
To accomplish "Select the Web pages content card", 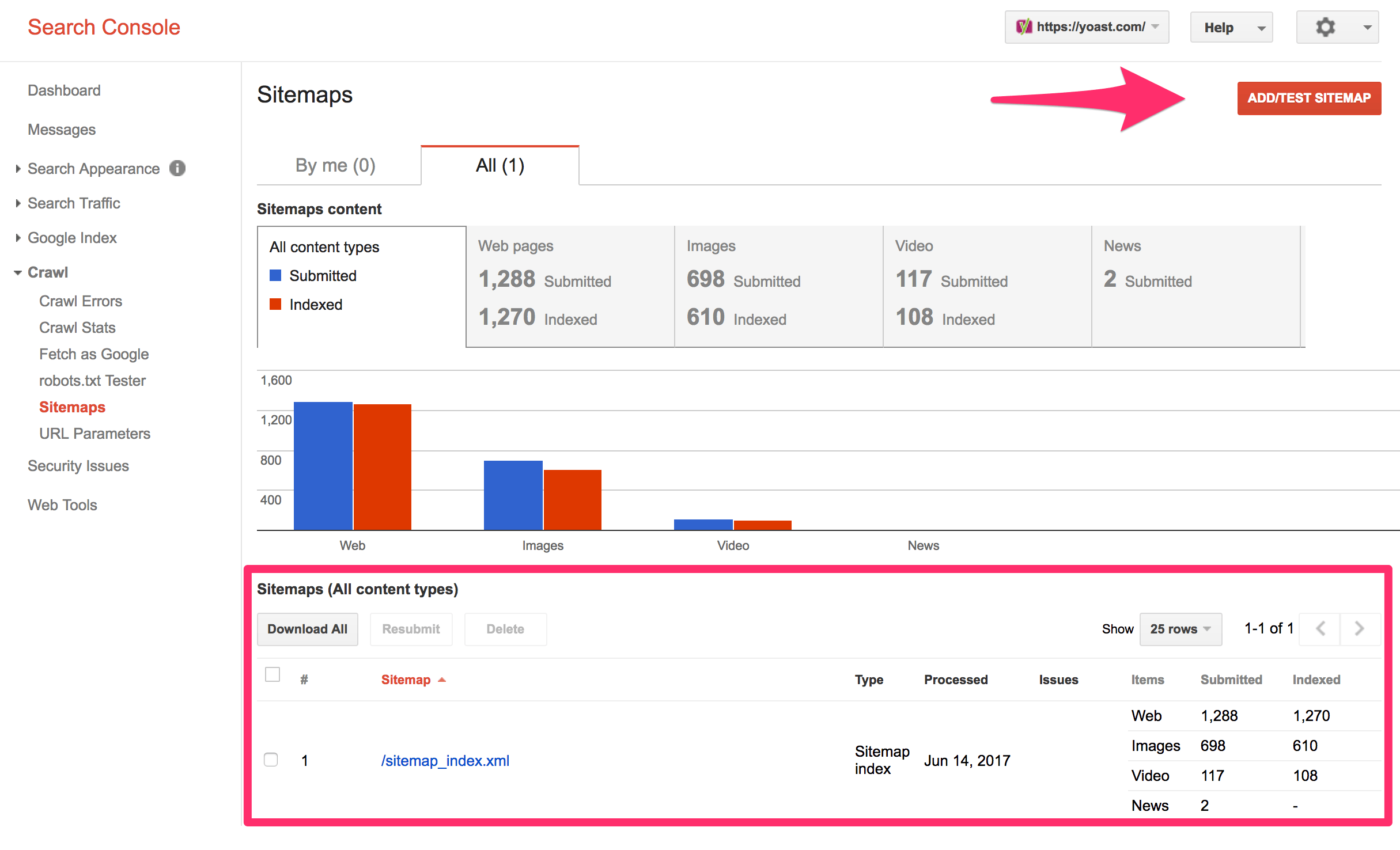I will [x=570, y=286].
